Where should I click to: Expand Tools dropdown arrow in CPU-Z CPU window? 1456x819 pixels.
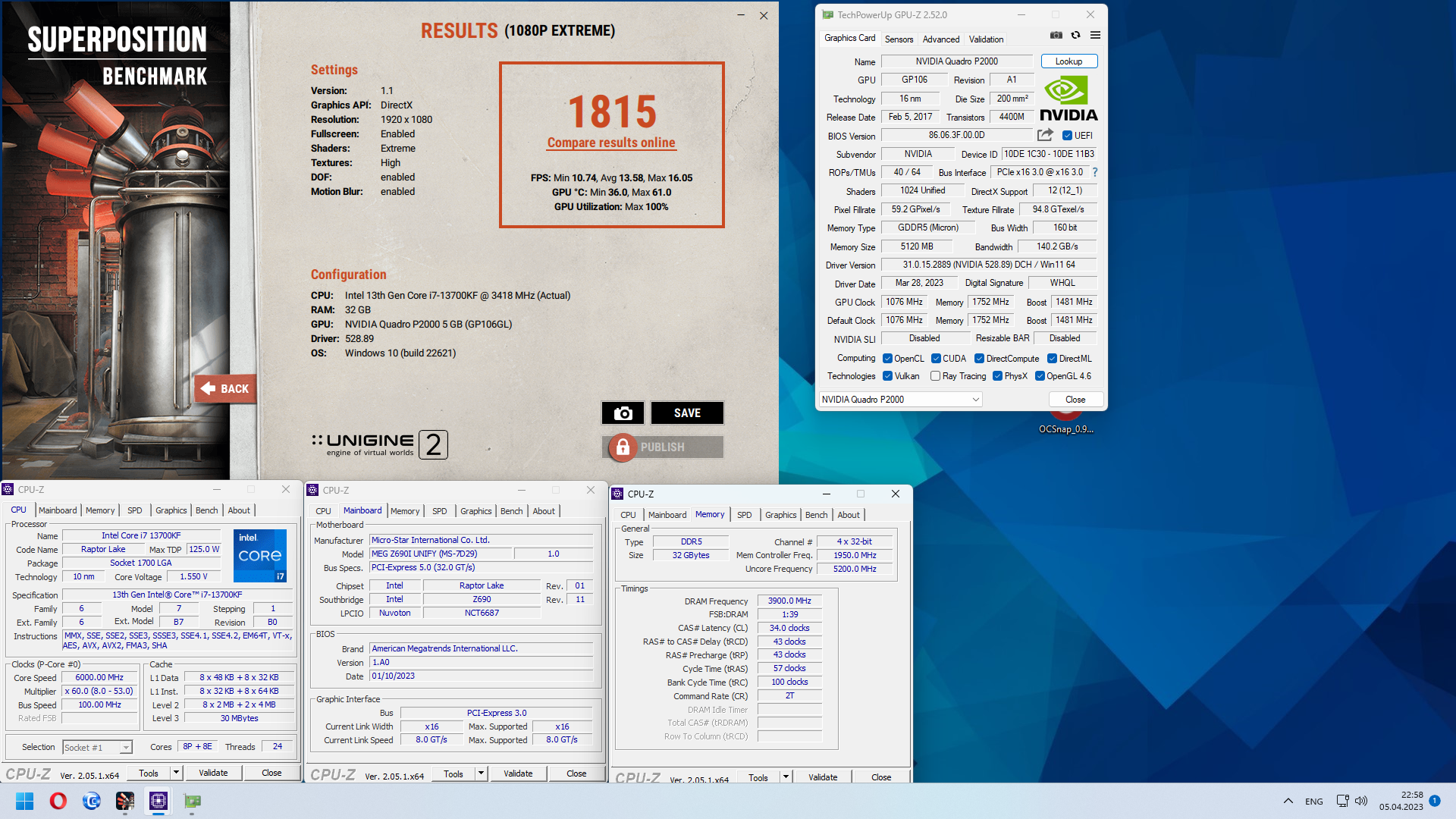pyautogui.click(x=176, y=773)
